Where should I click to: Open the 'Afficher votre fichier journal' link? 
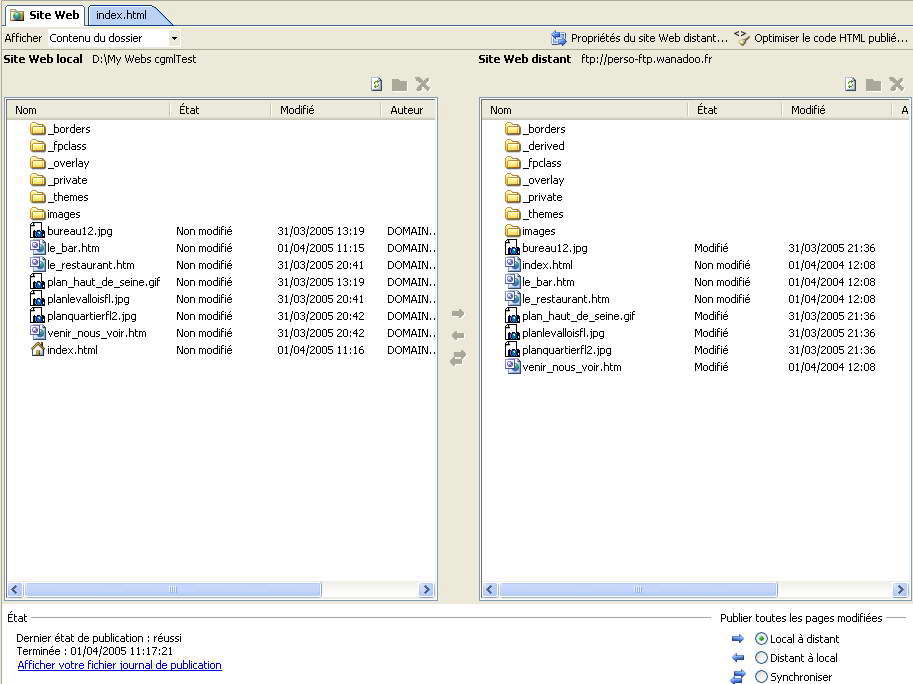point(119,665)
